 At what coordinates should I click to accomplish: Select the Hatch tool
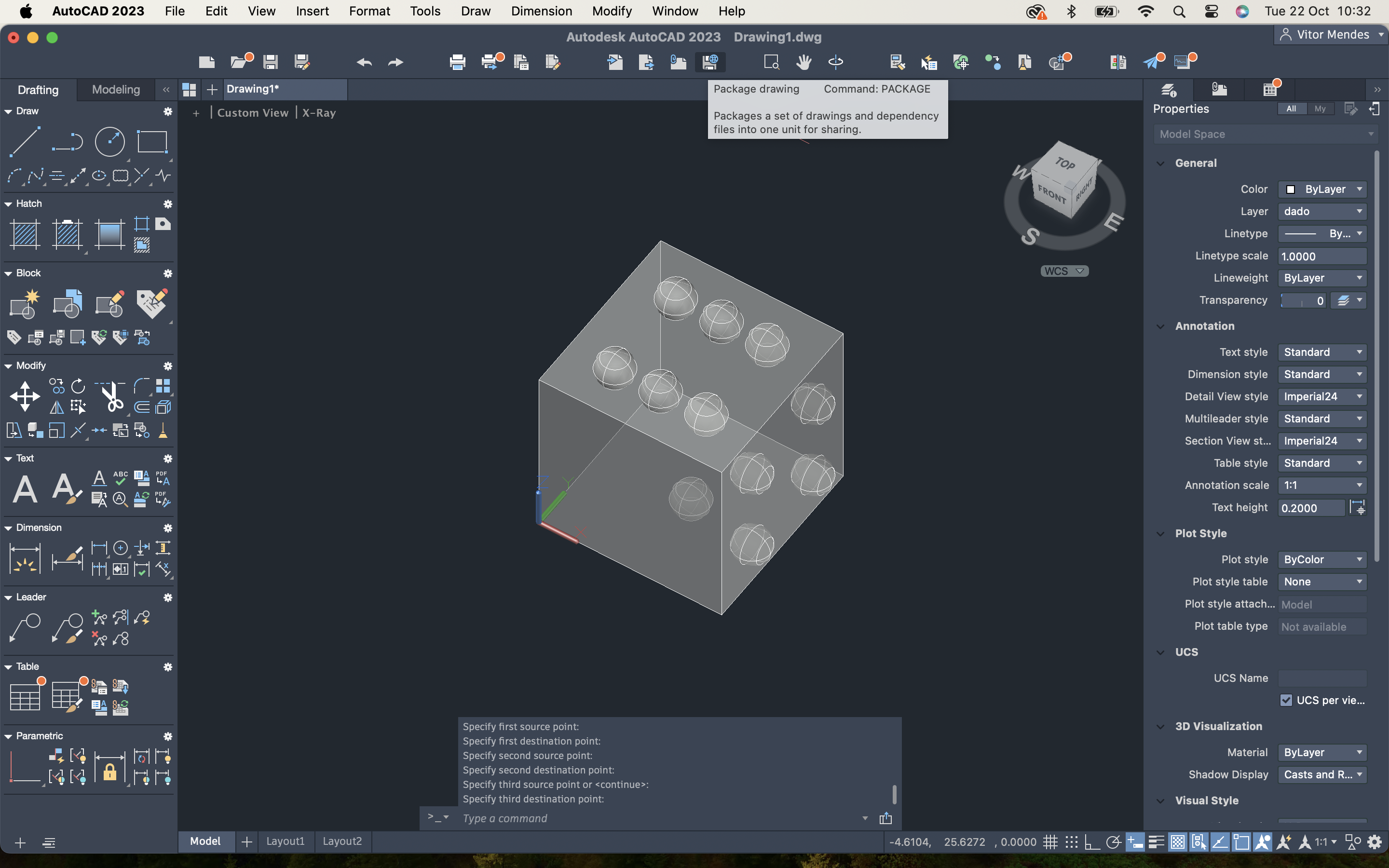pyautogui.click(x=25, y=234)
